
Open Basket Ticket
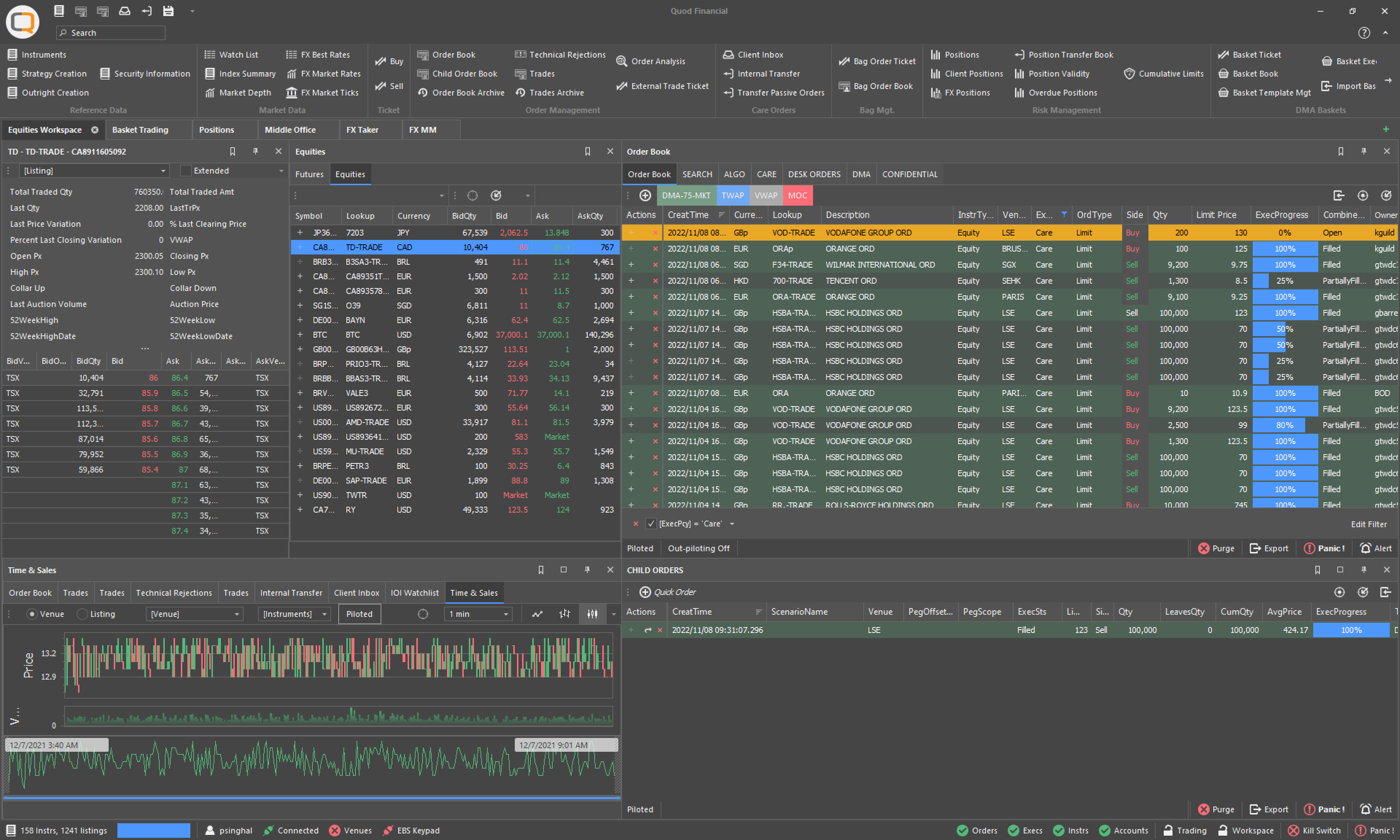(1249, 54)
